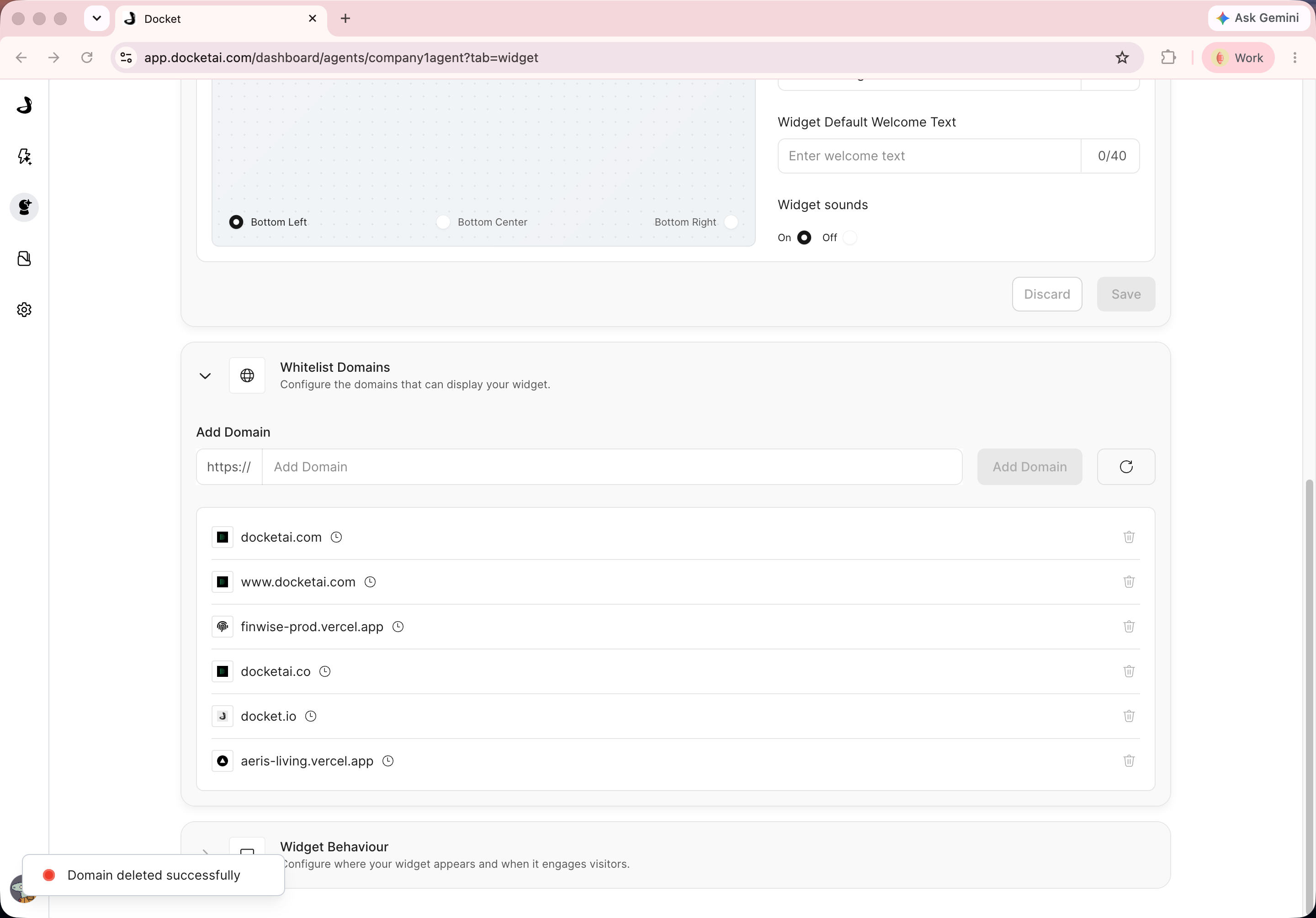
Task: Click the 'Widget sounds' label
Action: (x=822, y=205)
